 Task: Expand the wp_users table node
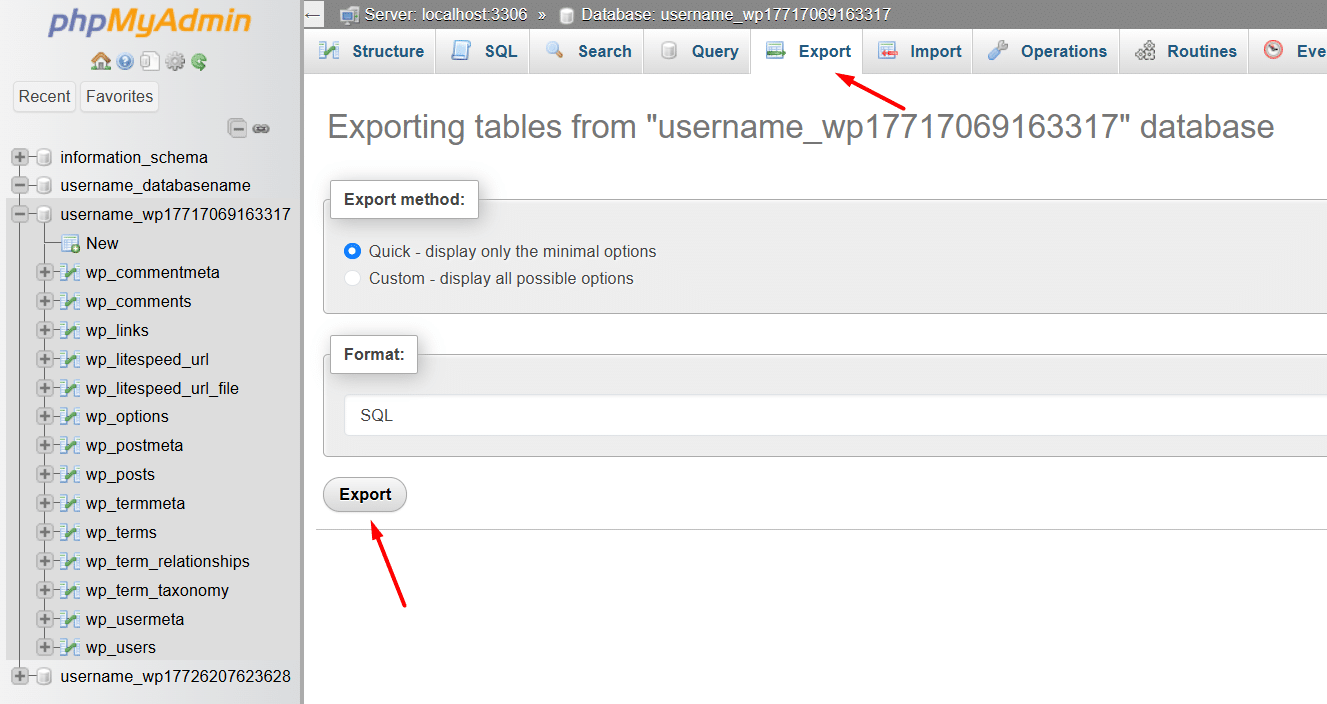tap(45, 647)
